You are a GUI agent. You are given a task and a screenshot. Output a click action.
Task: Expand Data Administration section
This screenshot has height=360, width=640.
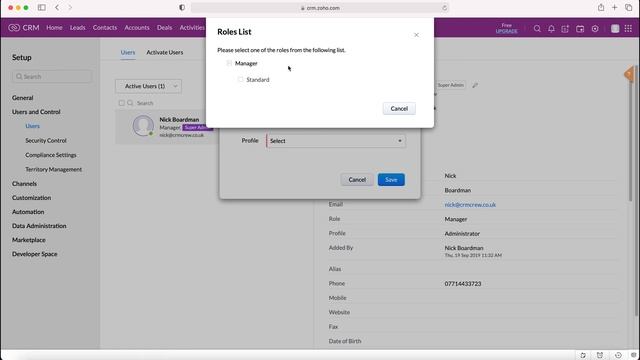[39, 226]
